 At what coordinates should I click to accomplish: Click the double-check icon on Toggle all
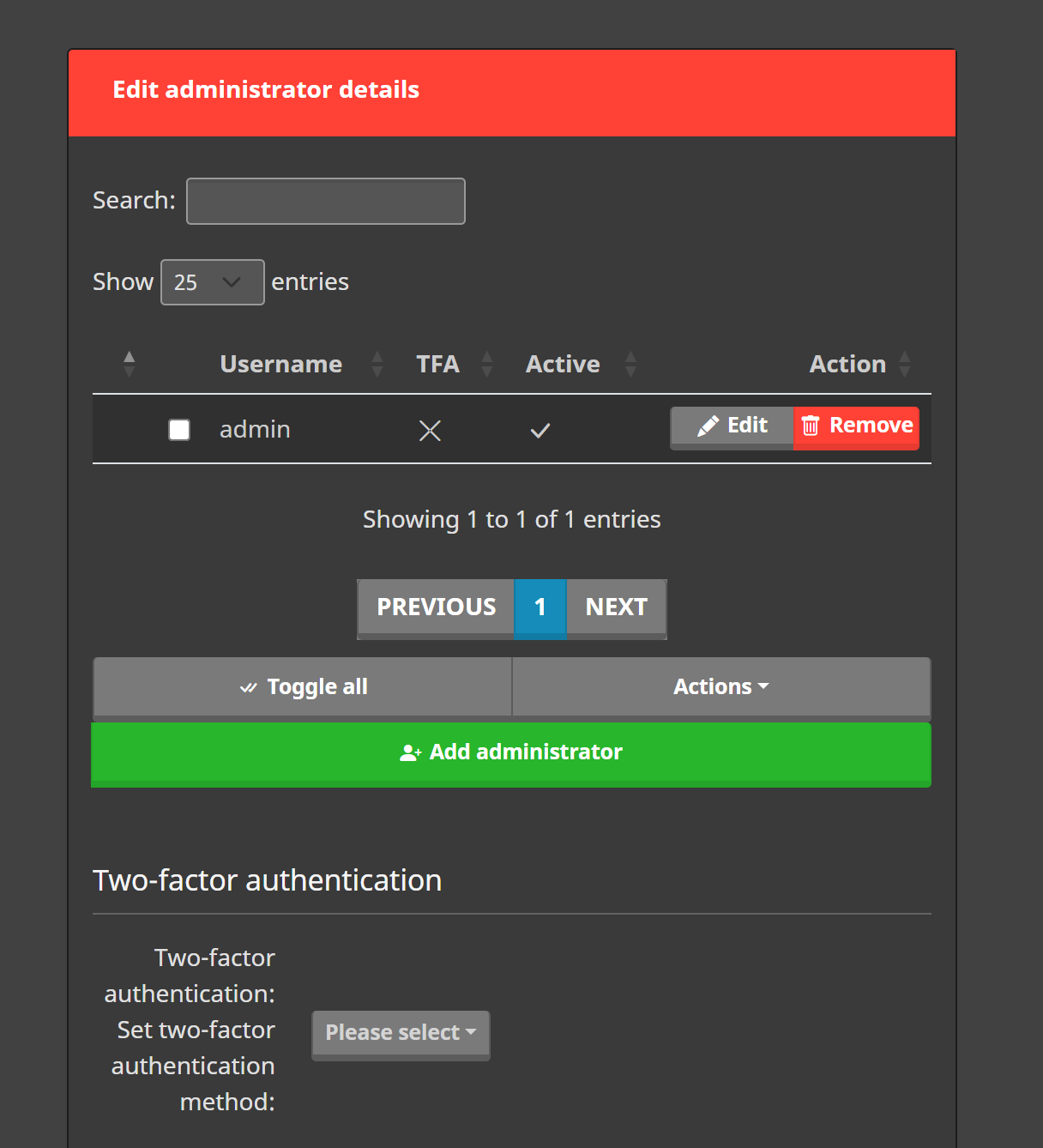coord(249,687)
